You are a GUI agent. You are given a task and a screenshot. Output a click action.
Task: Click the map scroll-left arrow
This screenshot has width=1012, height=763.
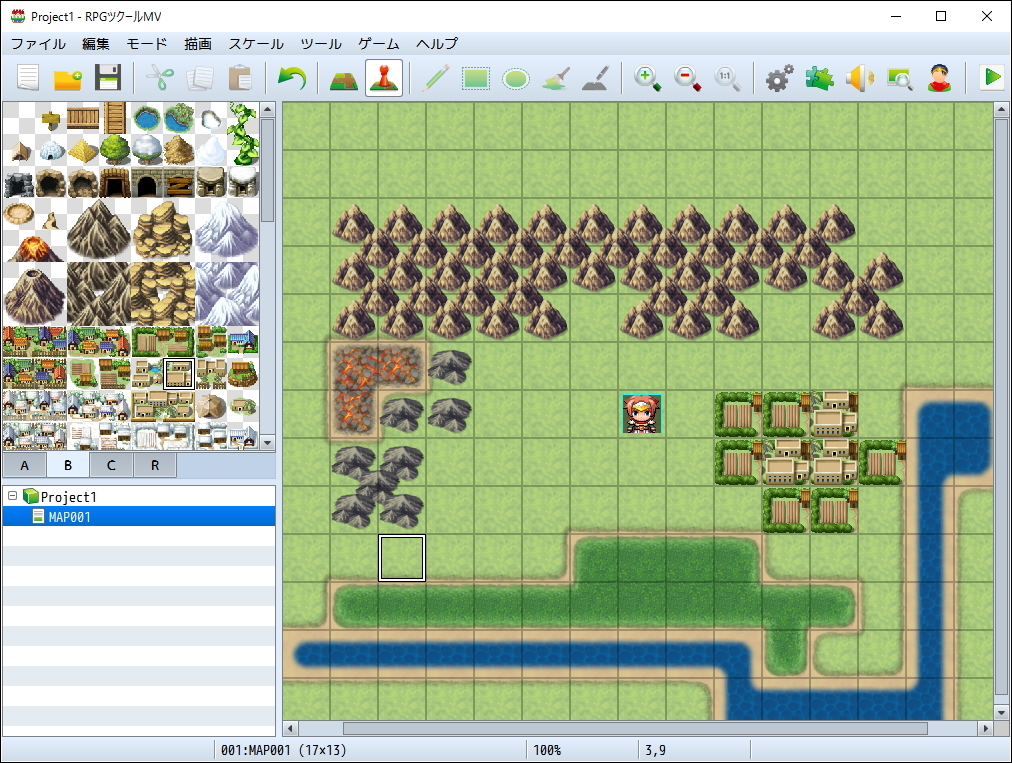click(290, 729)
